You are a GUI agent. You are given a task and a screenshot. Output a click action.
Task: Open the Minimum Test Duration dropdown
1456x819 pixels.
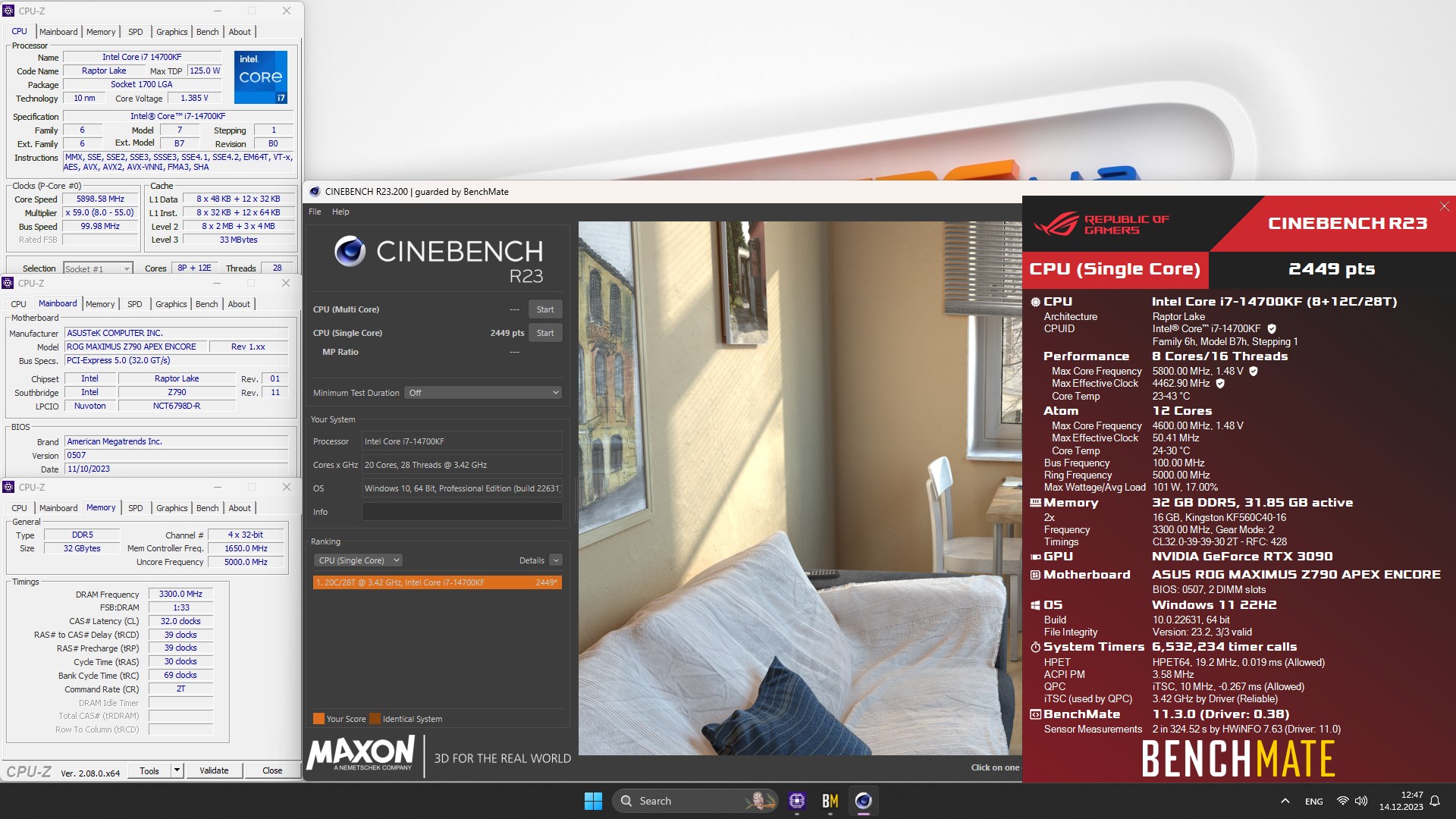pyautogui.click(x=483, y=393)
